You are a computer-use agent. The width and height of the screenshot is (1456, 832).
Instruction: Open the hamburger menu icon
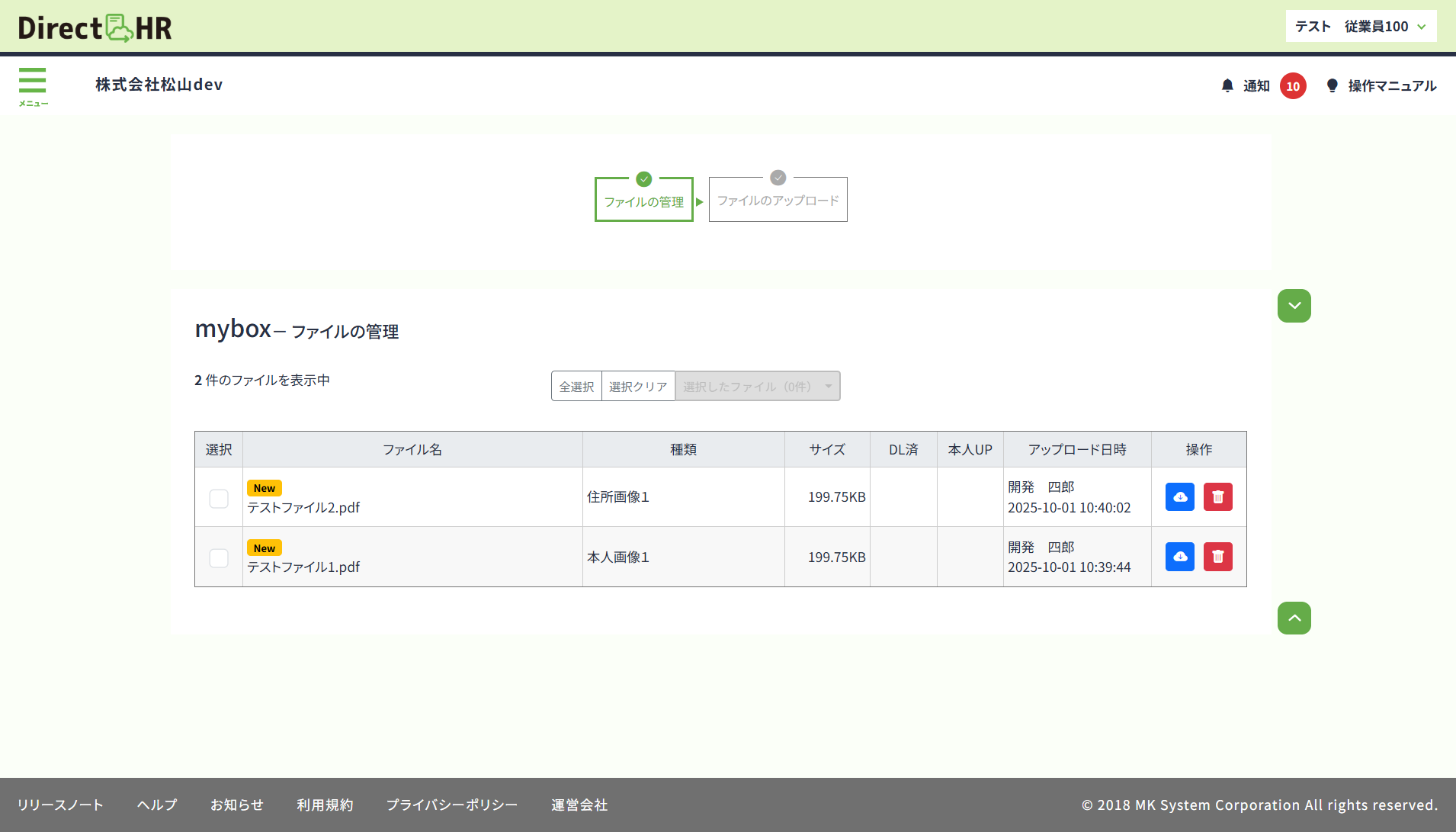coord(33,85)
